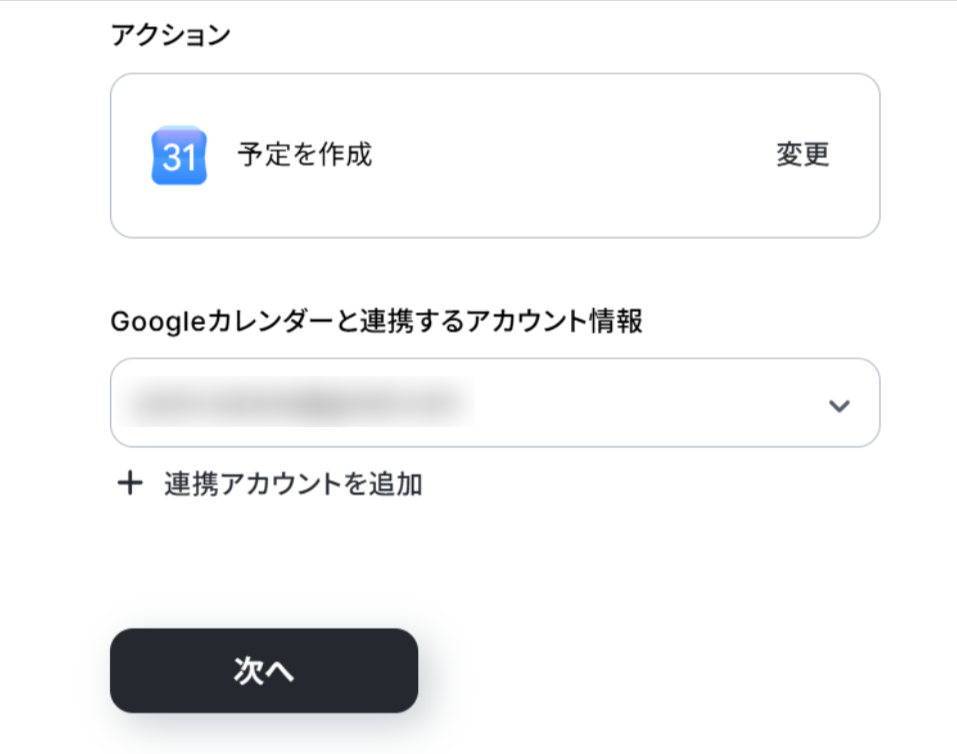Image resolution: width=957 pixels, height=754 pixels.
Task: Click empty area inside the account combo box
Action: coord(647,403)
